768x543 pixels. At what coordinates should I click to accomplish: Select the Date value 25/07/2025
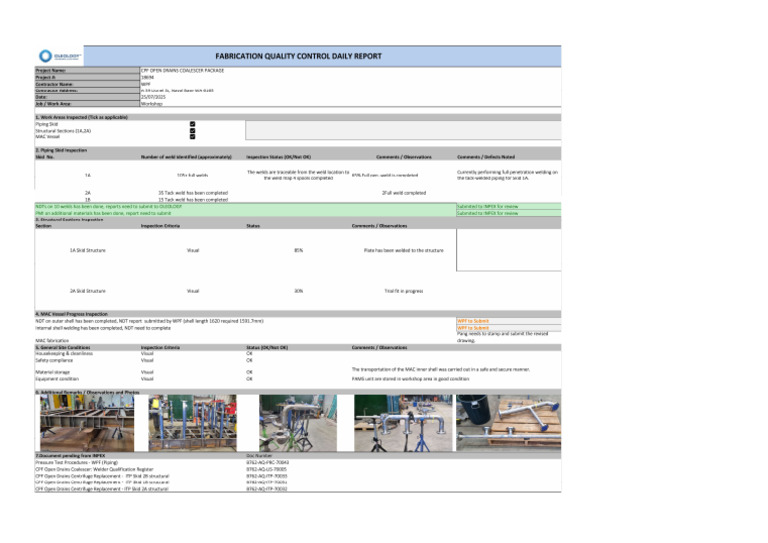click(x=154, y=97)
